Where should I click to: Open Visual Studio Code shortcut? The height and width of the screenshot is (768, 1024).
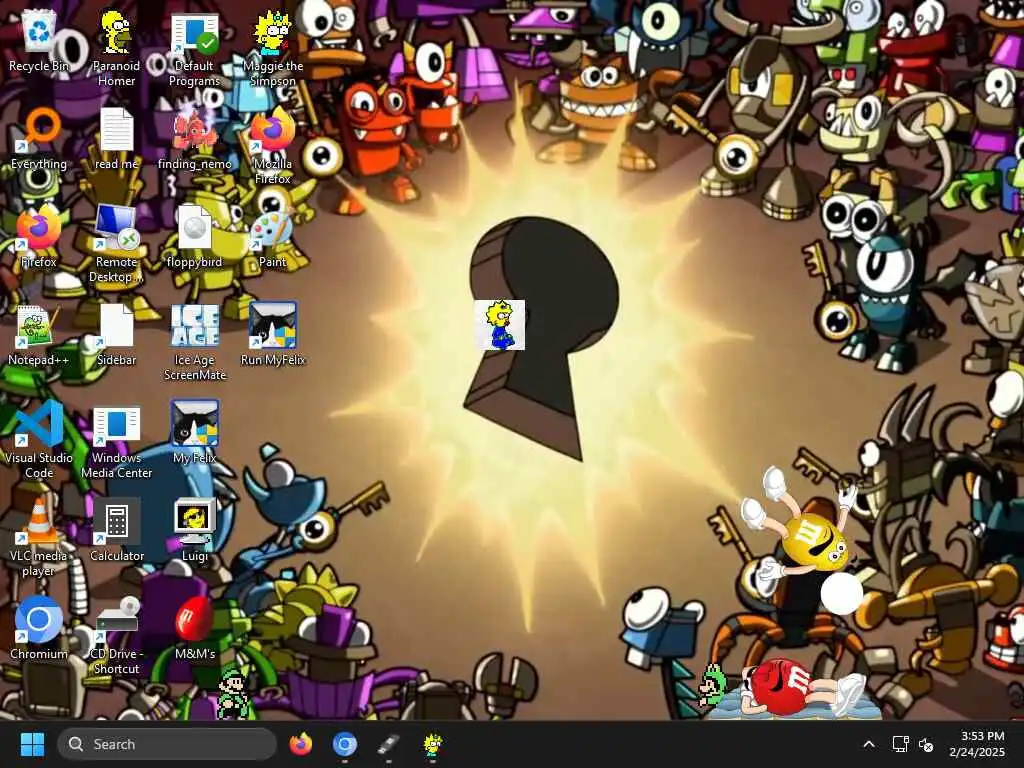point(39,439)
